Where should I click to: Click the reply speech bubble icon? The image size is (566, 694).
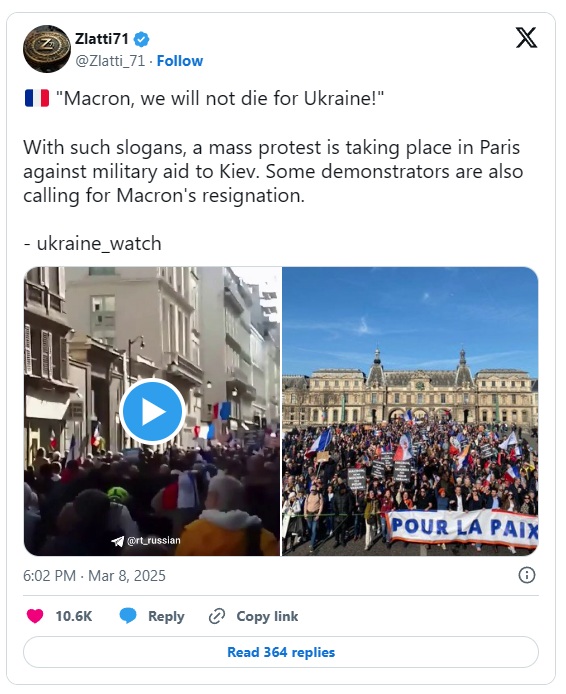128,616
